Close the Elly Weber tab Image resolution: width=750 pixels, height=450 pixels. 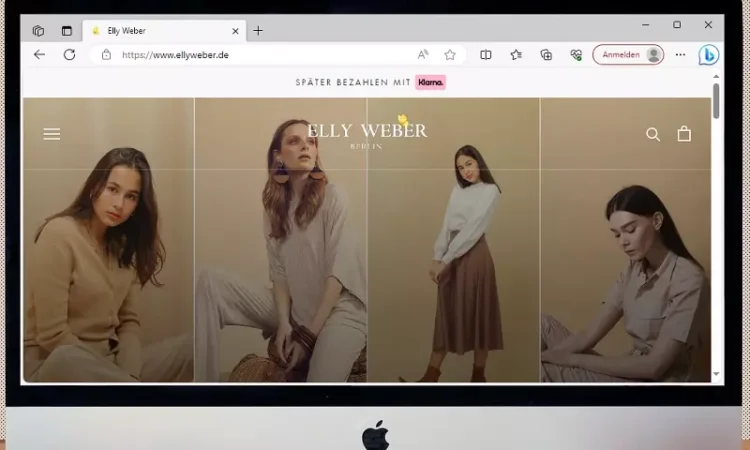coord(235,31)
